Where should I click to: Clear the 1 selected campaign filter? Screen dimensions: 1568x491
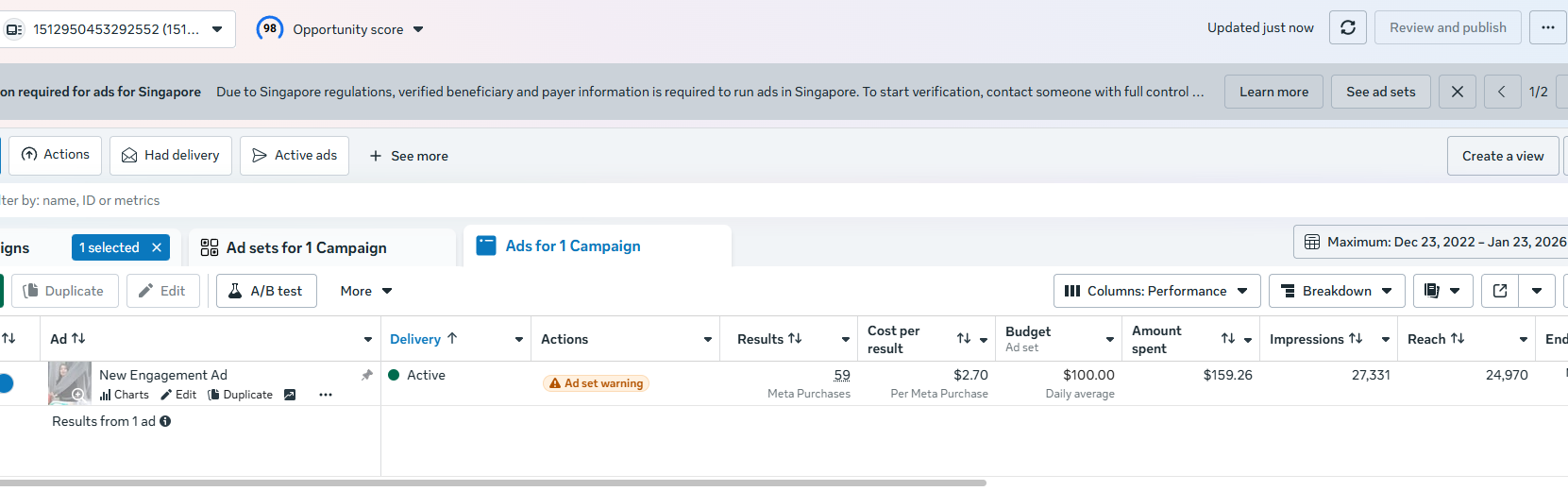157,247
